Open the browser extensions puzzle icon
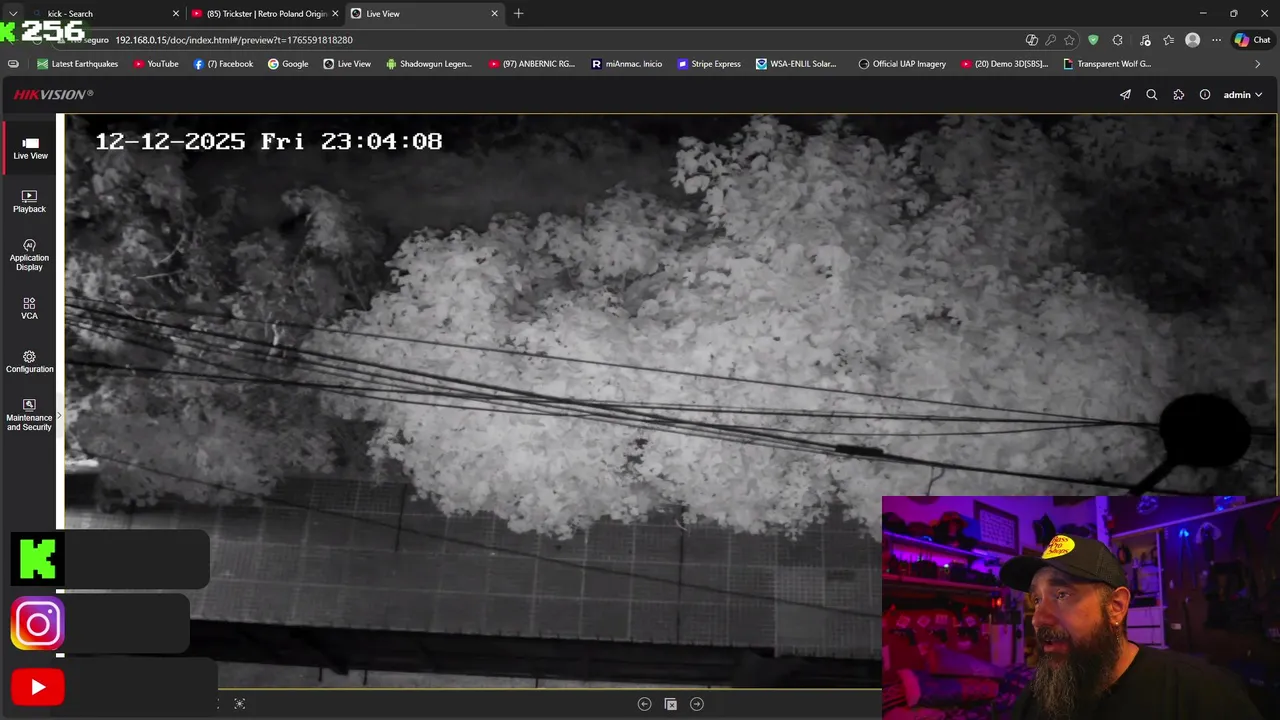Screen dimensions: 1280x720 click(1117, 40)
